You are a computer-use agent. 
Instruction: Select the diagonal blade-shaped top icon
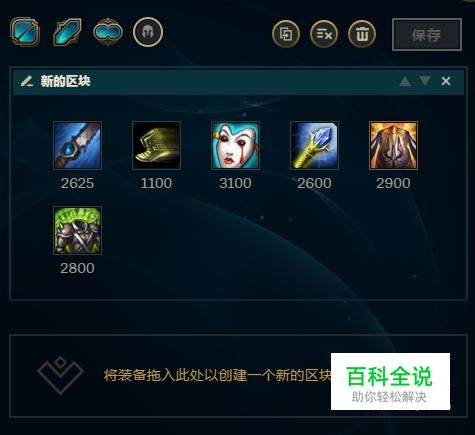(x=67, y=32)
